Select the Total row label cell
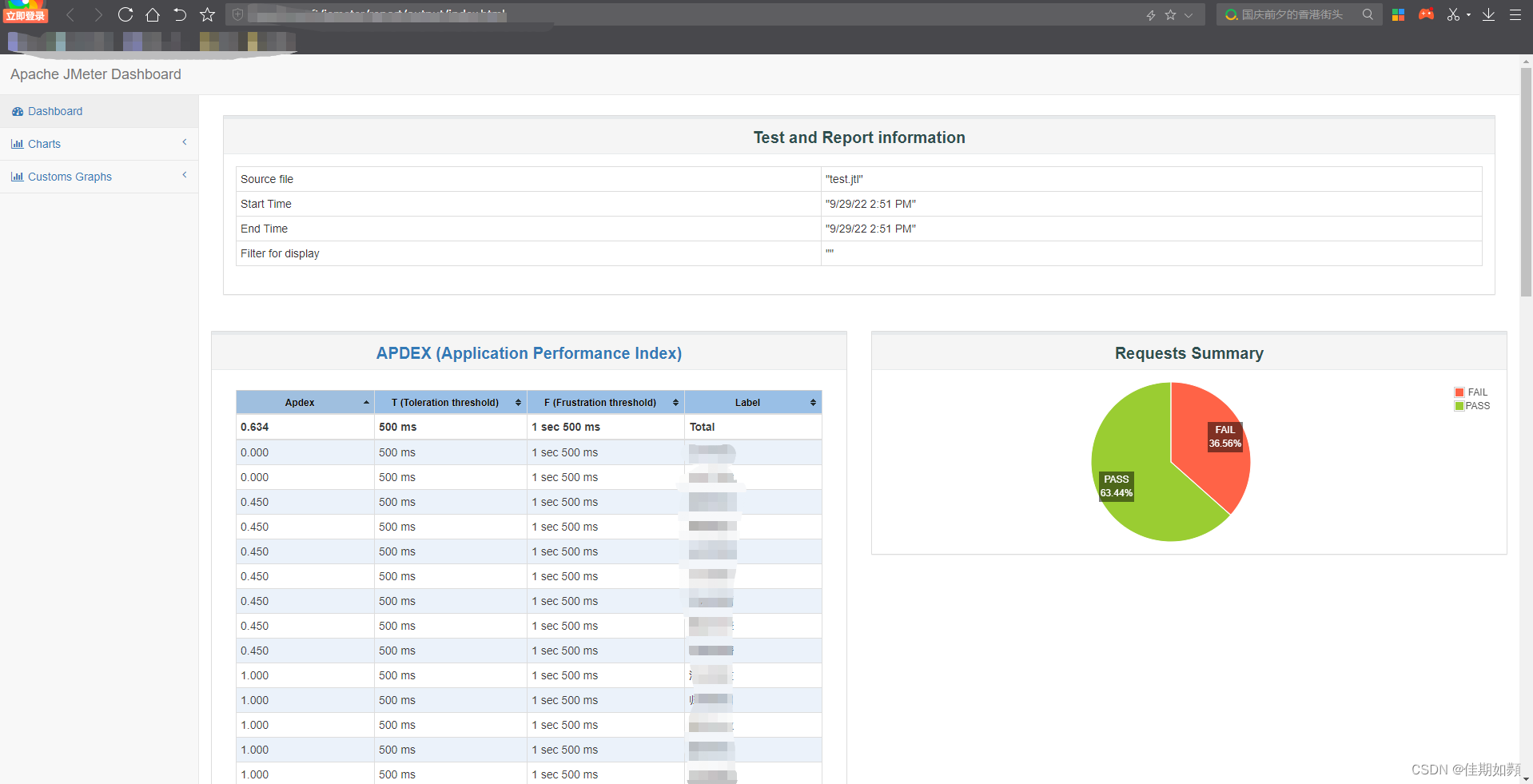The width and height of the screenshot is (1533, 784). [x=753, y=427]
